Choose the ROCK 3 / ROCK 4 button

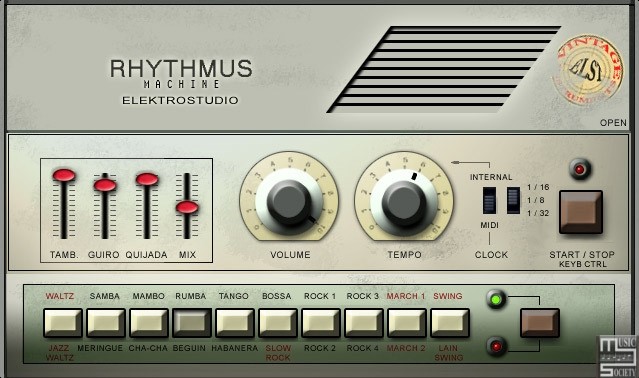click(364, 322)
